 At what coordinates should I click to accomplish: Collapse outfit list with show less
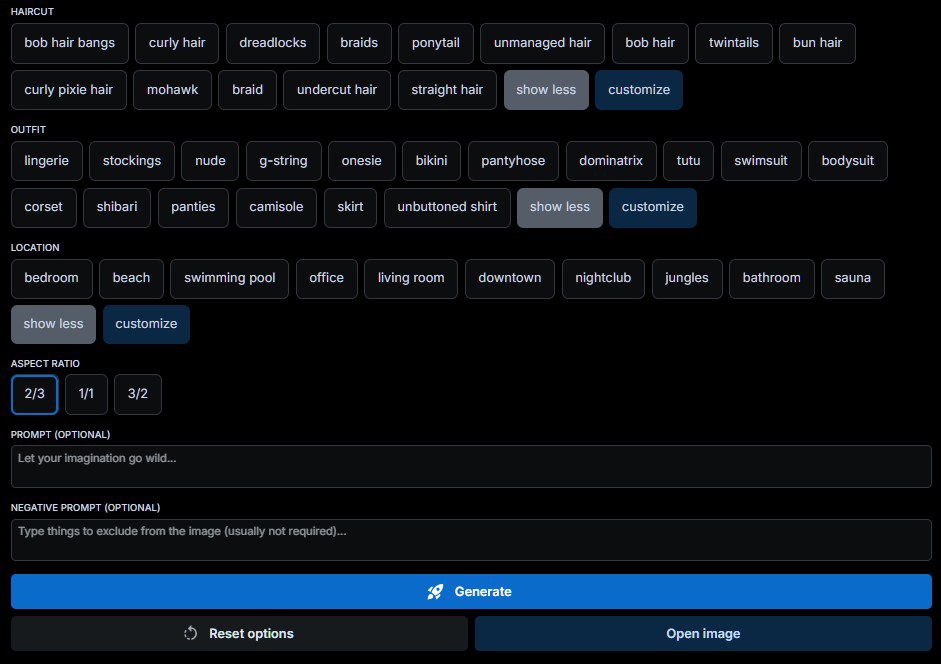[x=559, y=208]
